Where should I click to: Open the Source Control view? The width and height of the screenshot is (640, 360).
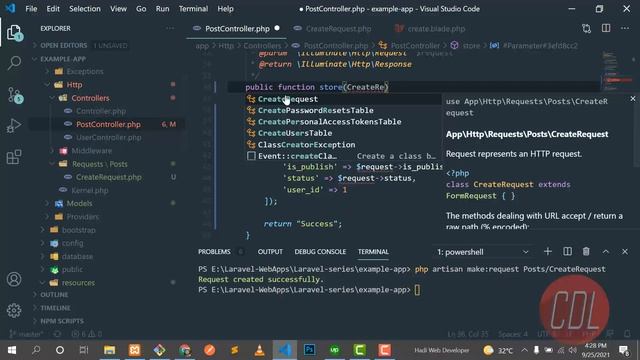tap(14, 95)
